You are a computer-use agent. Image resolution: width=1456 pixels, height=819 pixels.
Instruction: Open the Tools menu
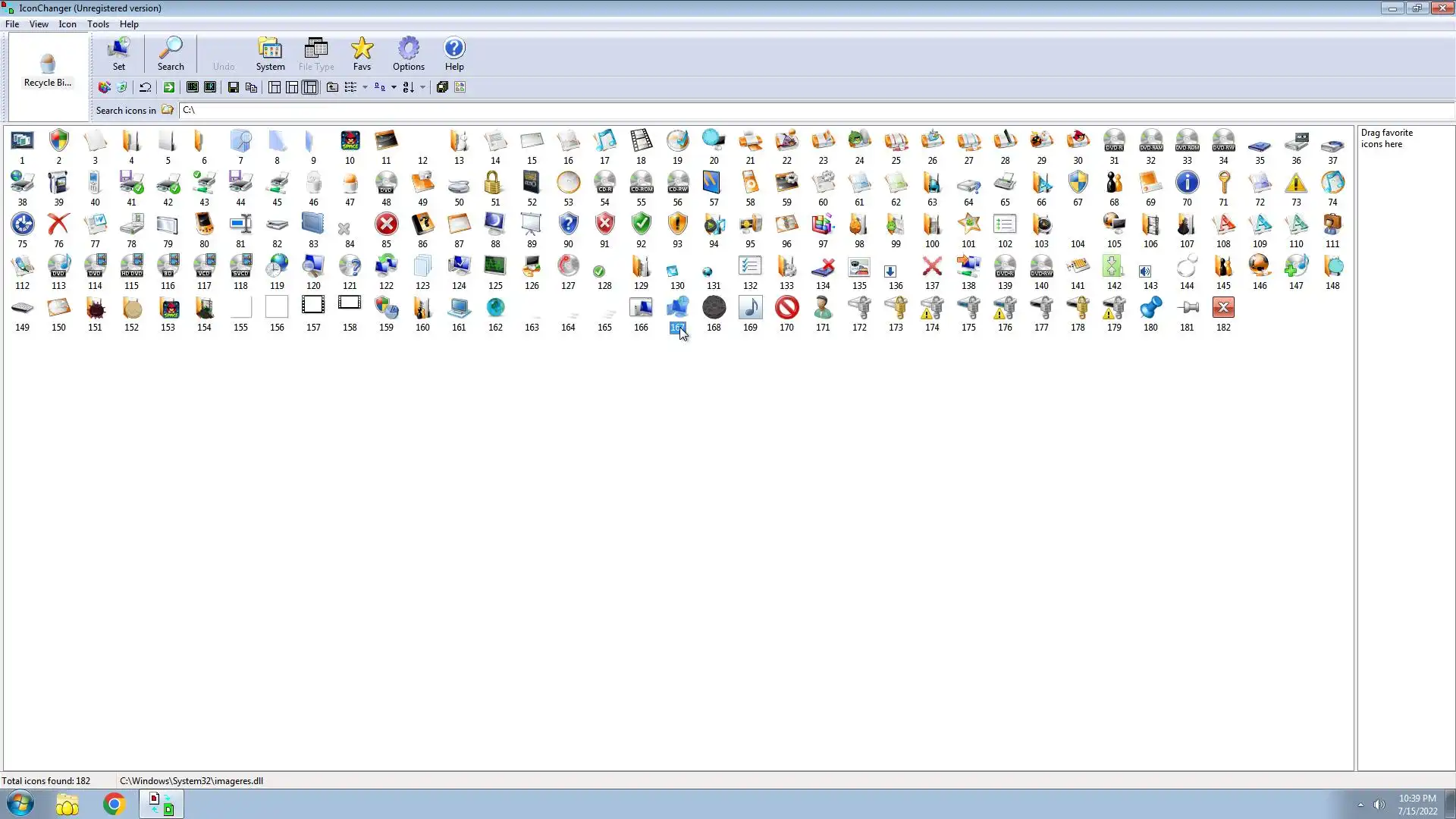[98, 24]
